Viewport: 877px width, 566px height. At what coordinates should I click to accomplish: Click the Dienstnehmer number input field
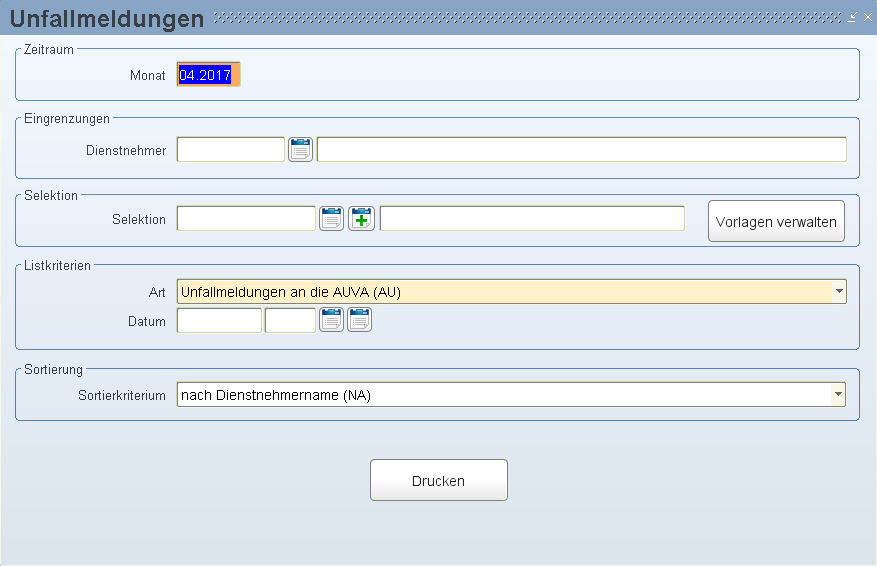230,150
